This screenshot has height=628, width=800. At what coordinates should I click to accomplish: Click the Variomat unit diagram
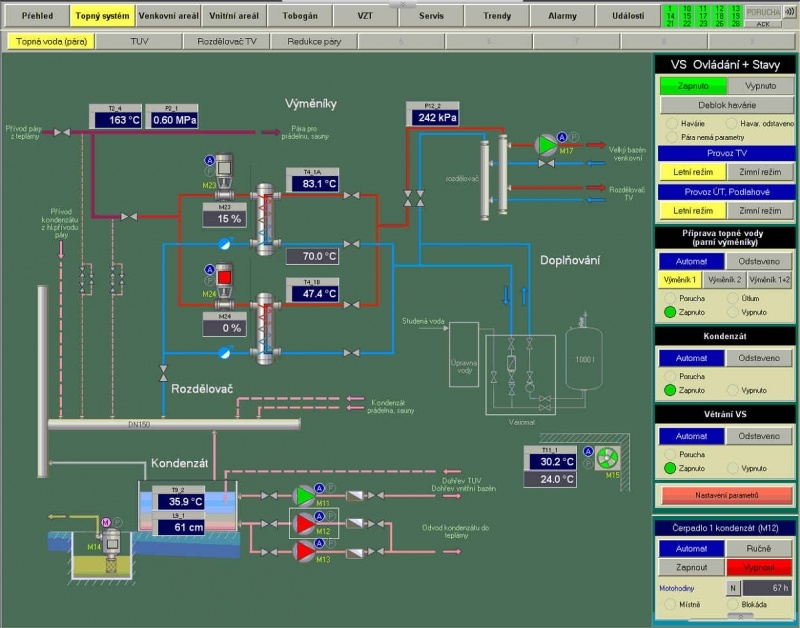click(520, 374)
